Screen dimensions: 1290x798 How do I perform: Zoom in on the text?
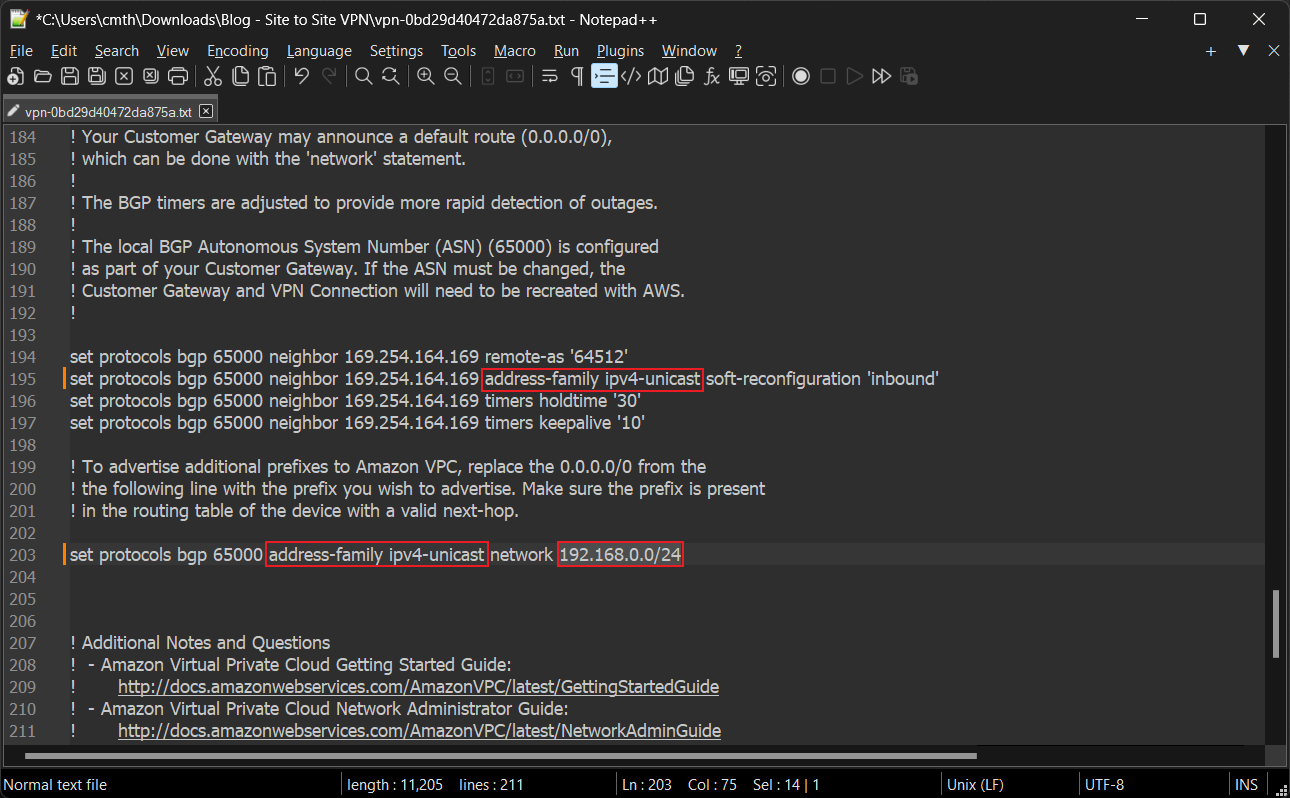click(425, 76)
